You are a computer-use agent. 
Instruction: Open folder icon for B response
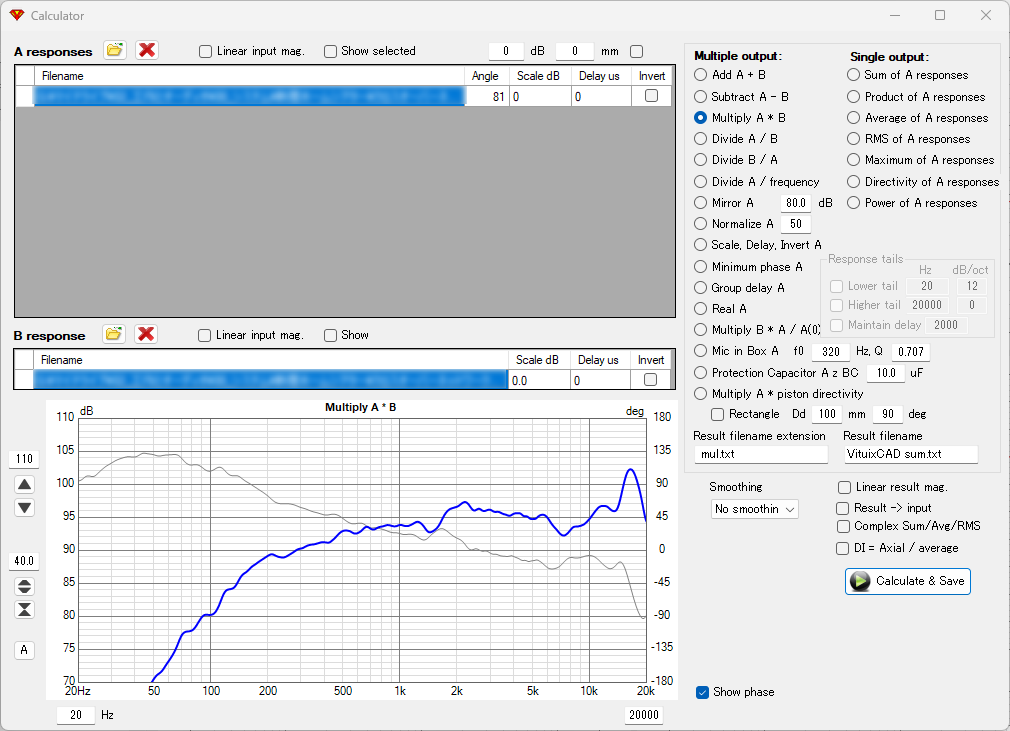click(114, 334)
